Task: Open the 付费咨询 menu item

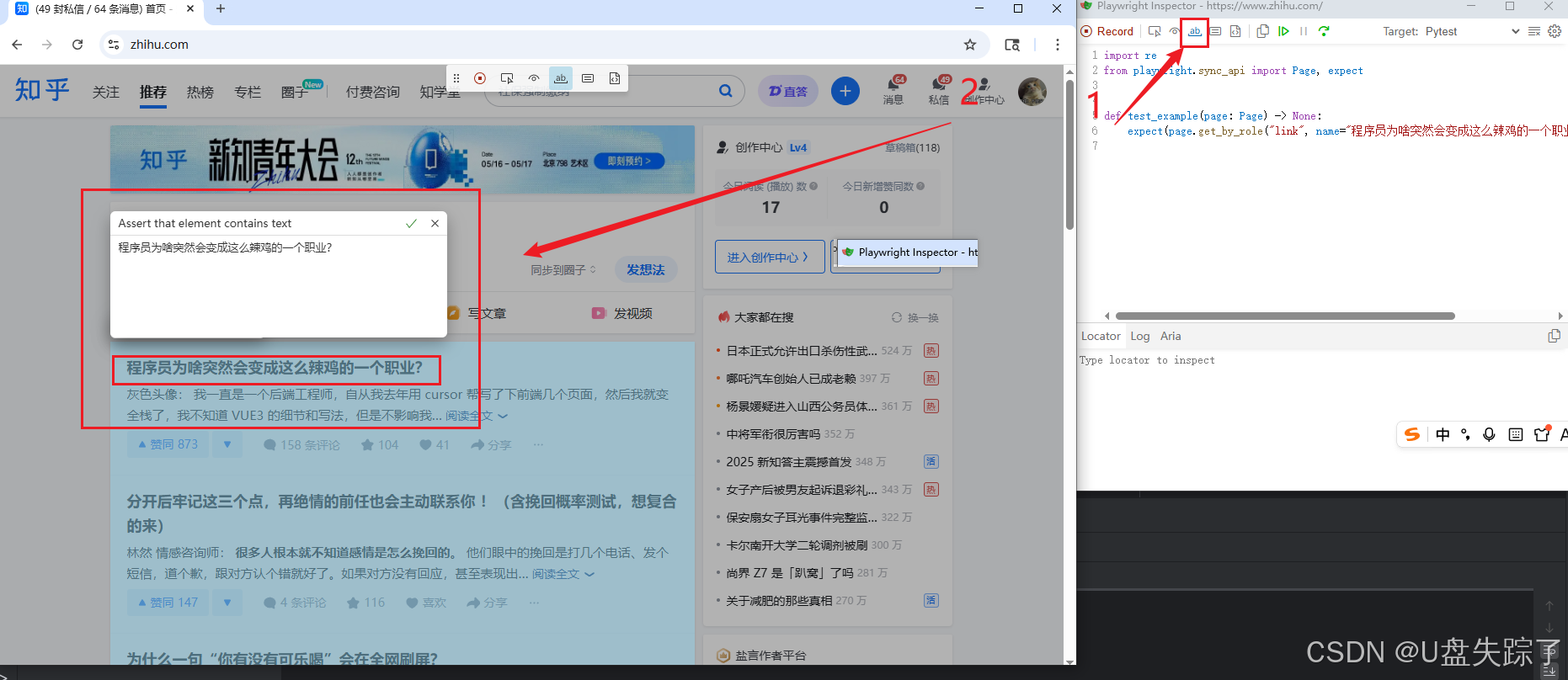Action: [373, 92]
